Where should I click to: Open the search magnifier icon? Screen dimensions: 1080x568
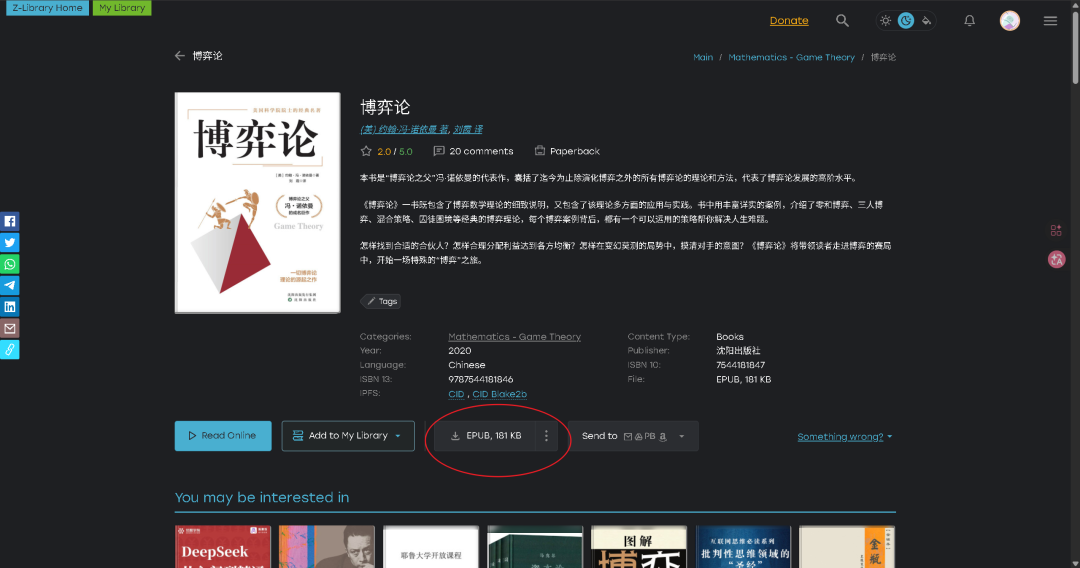click(x=842, y=21)
